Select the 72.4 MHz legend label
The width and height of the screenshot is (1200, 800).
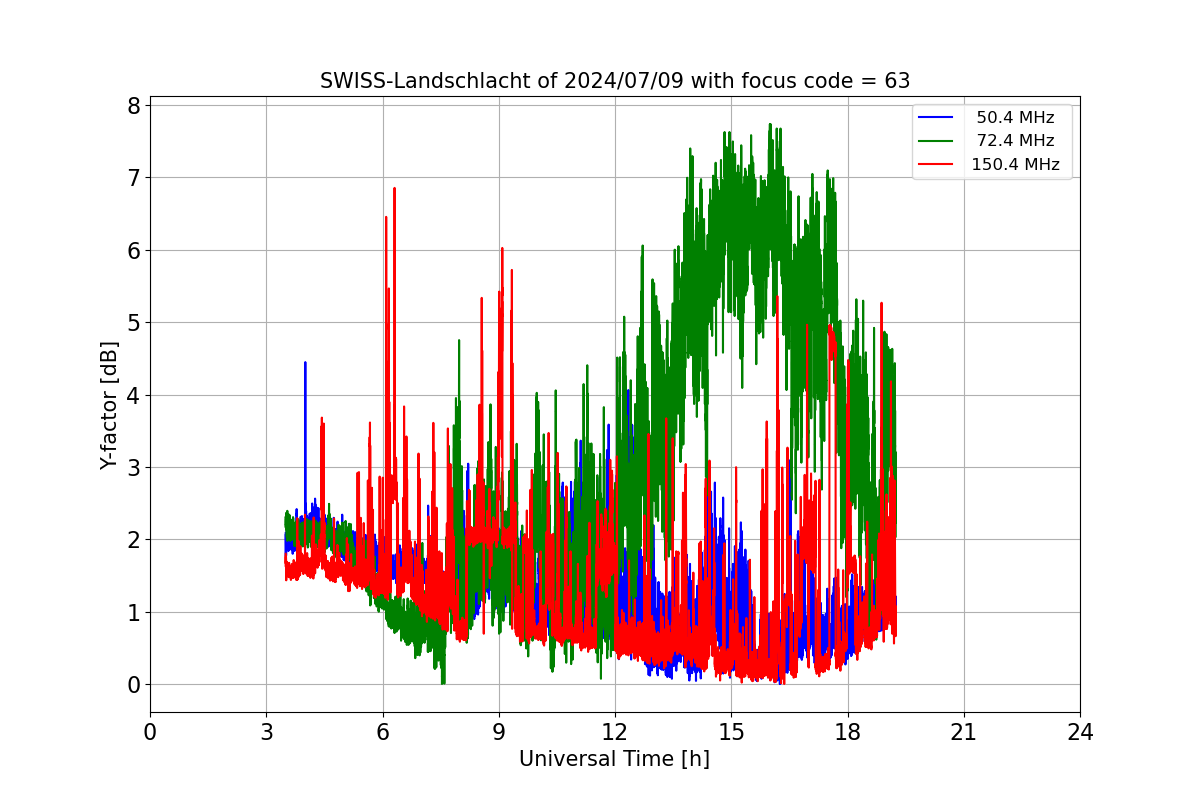coord(1015,141)
